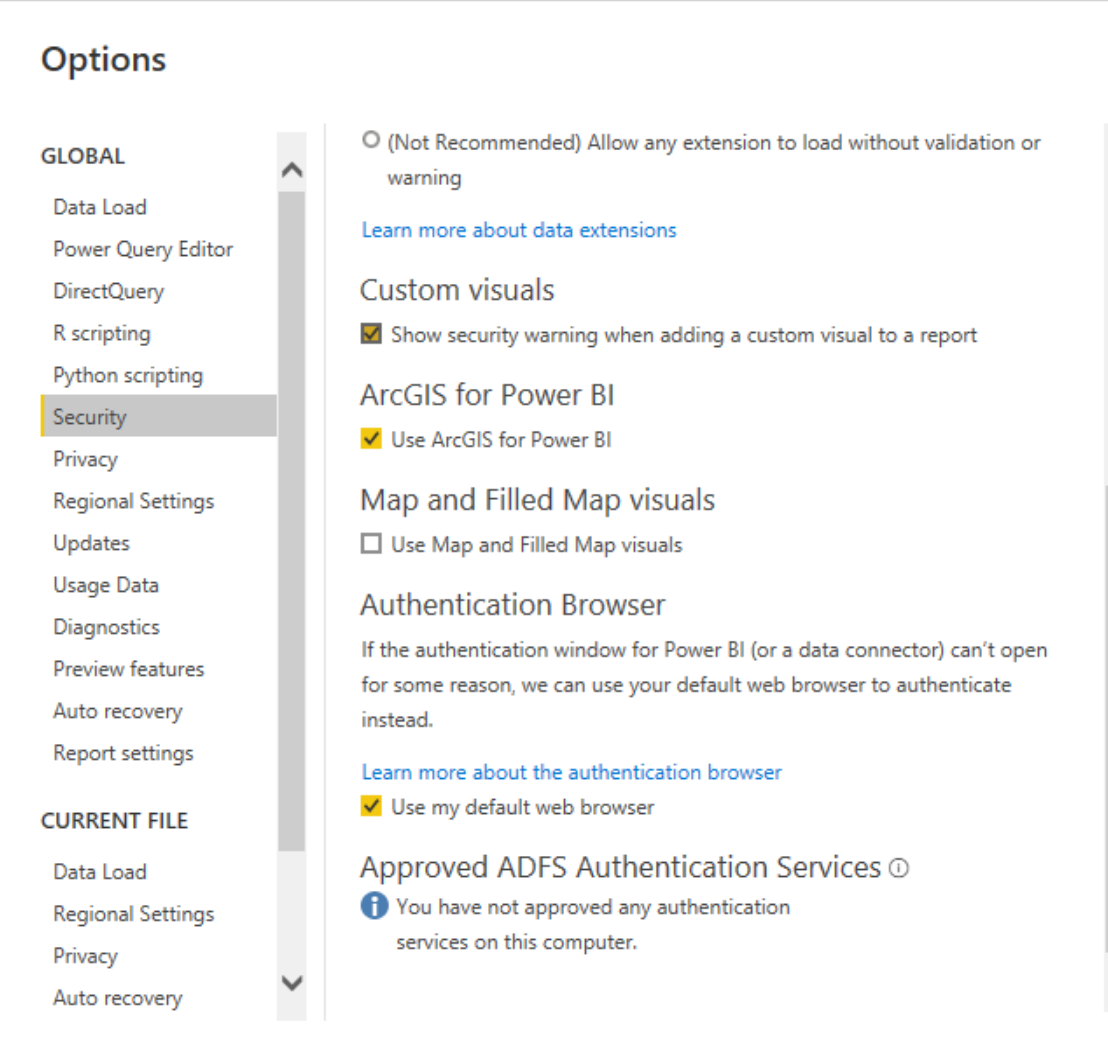Select Python scripting options

128,375
